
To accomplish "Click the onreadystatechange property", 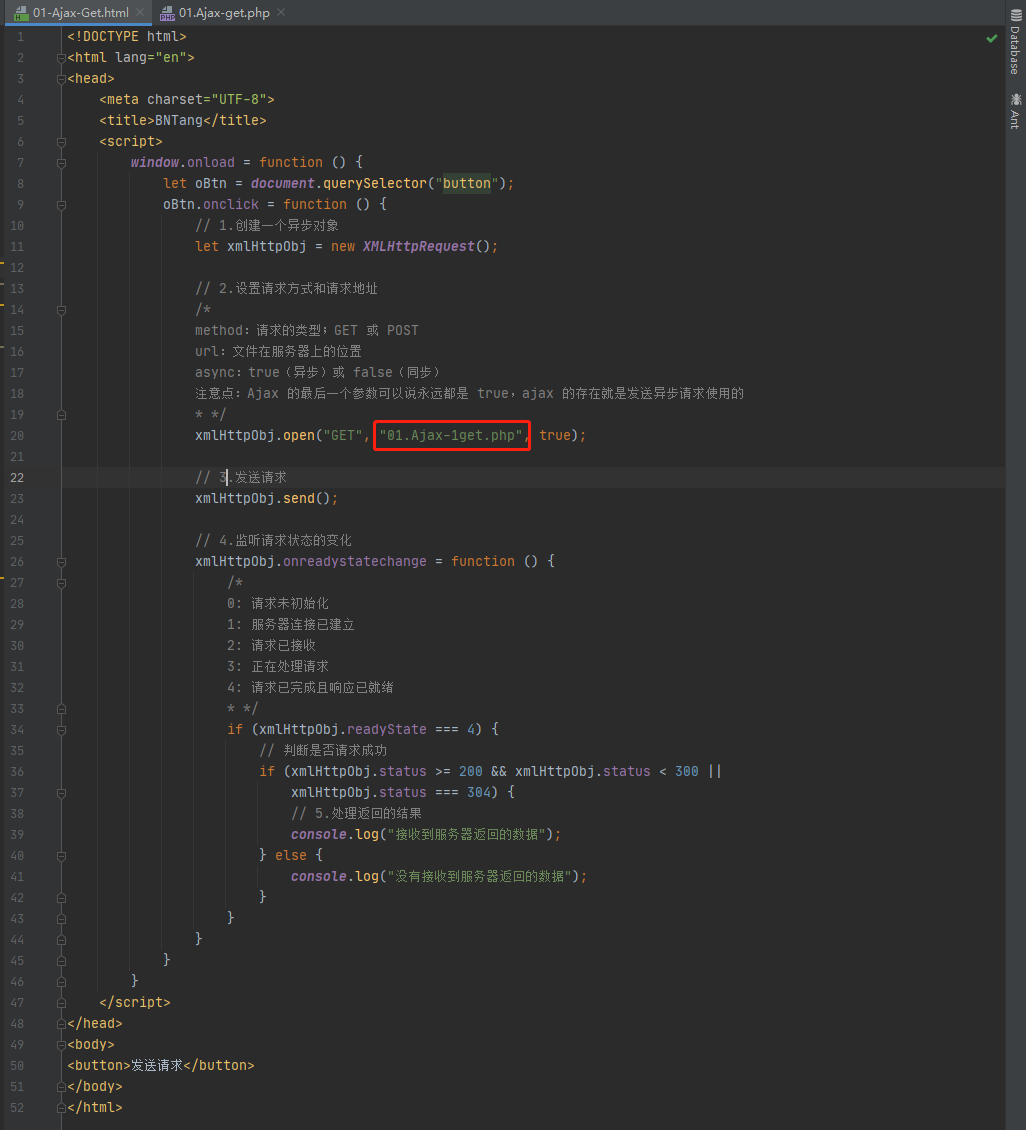I will [354, 561].
